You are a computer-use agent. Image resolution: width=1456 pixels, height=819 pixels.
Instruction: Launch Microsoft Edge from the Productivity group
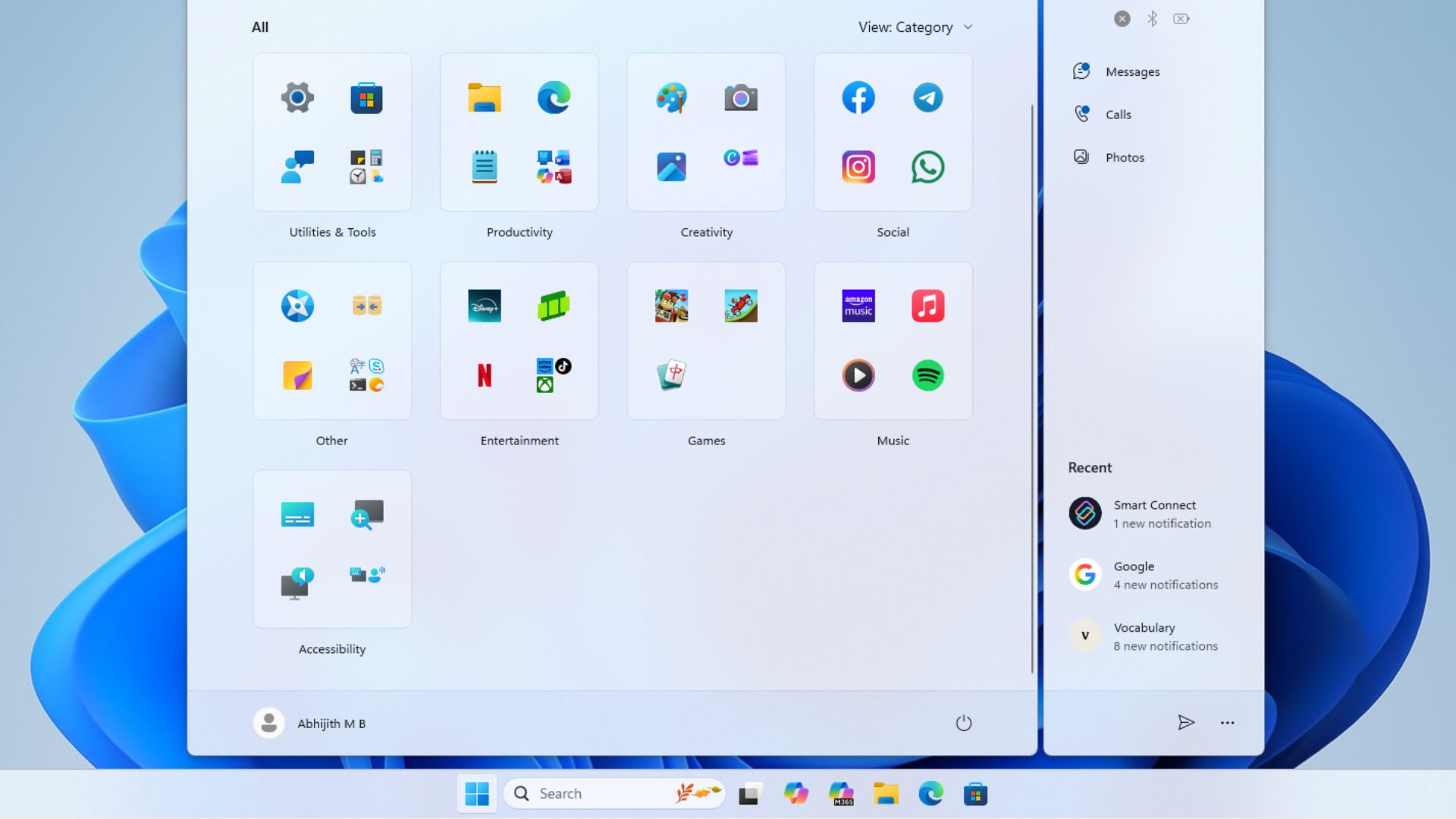click(x=554, y=97)
